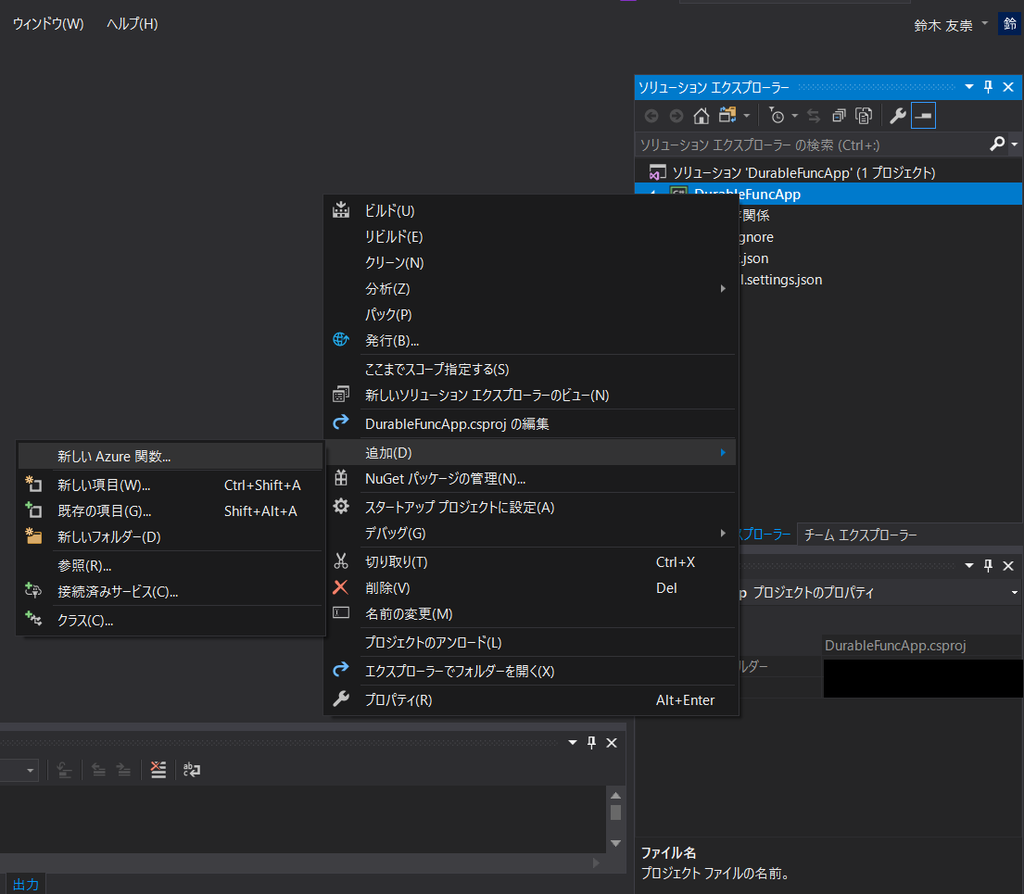Open the 鈴木 友崇 account dropdown
Image resolution: width=1024 pixels, height=894 pixels.
[950, 25]
